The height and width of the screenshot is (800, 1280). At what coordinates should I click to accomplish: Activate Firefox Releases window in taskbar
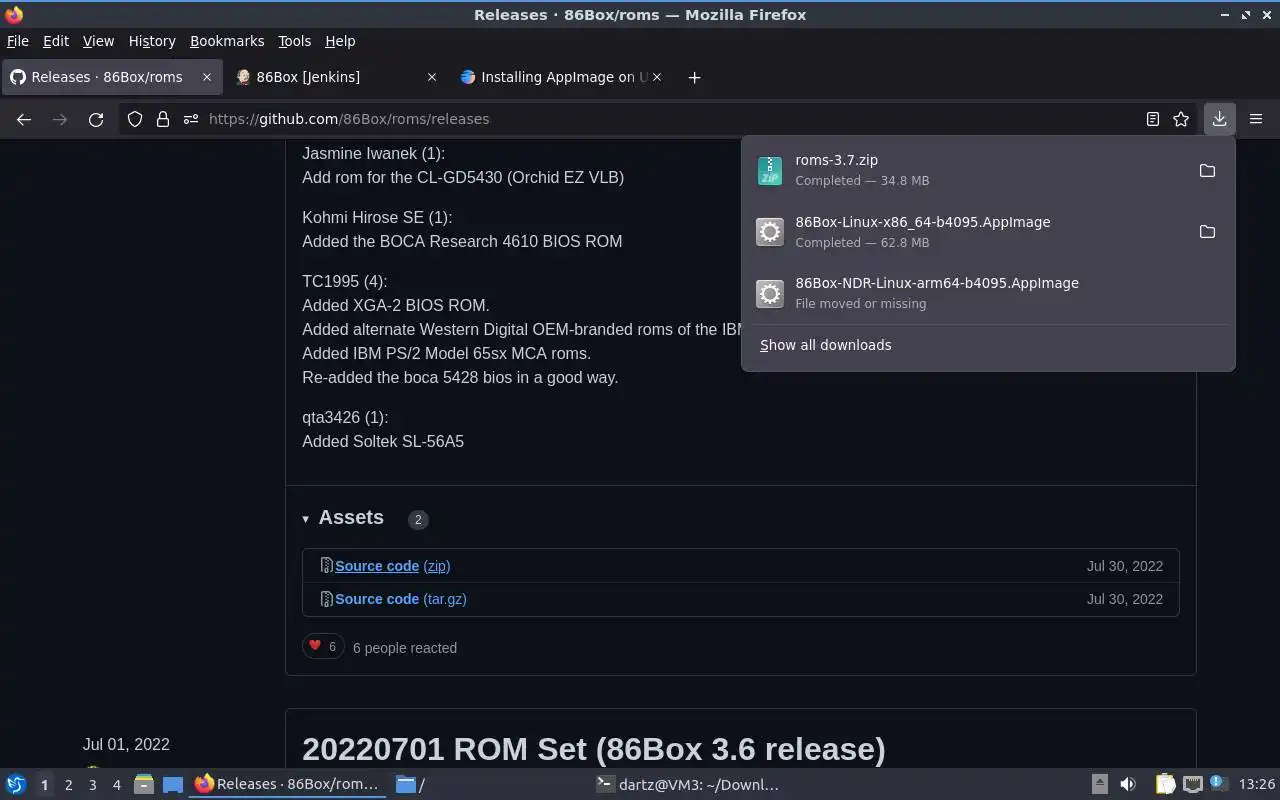coord(288,785)
